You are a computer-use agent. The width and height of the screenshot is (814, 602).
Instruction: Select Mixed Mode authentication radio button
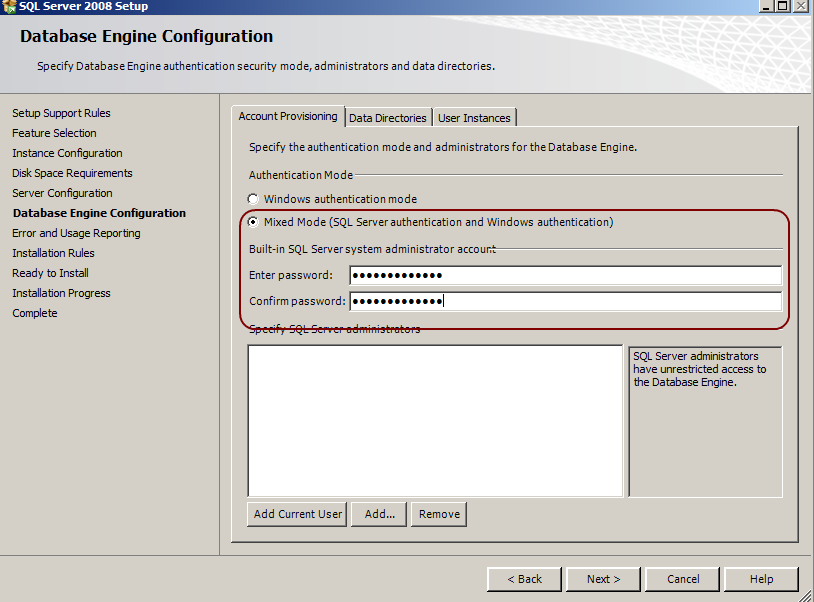pyautogui.click(x=253, y=222)
